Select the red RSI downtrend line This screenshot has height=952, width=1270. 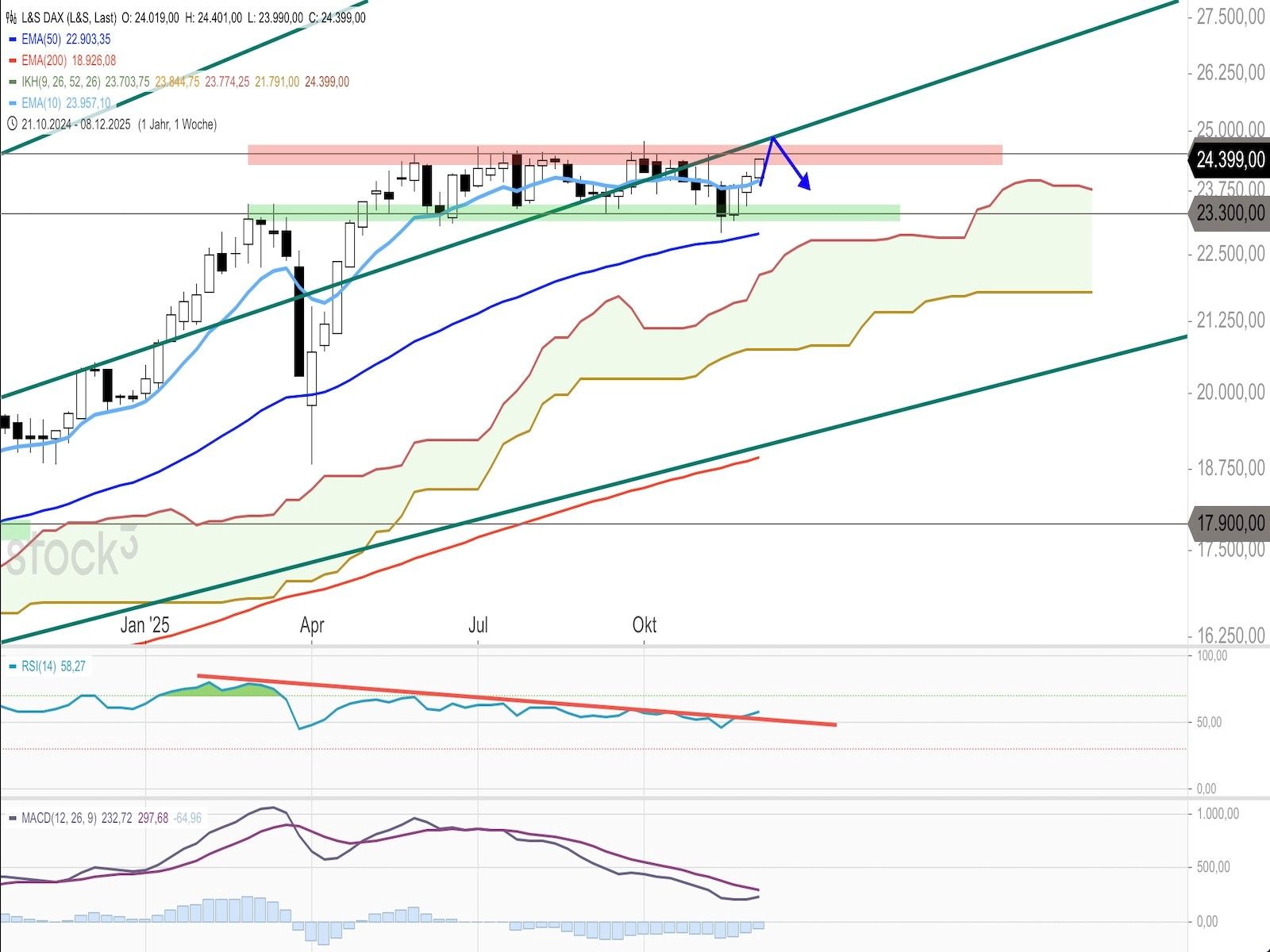[516, 701]
